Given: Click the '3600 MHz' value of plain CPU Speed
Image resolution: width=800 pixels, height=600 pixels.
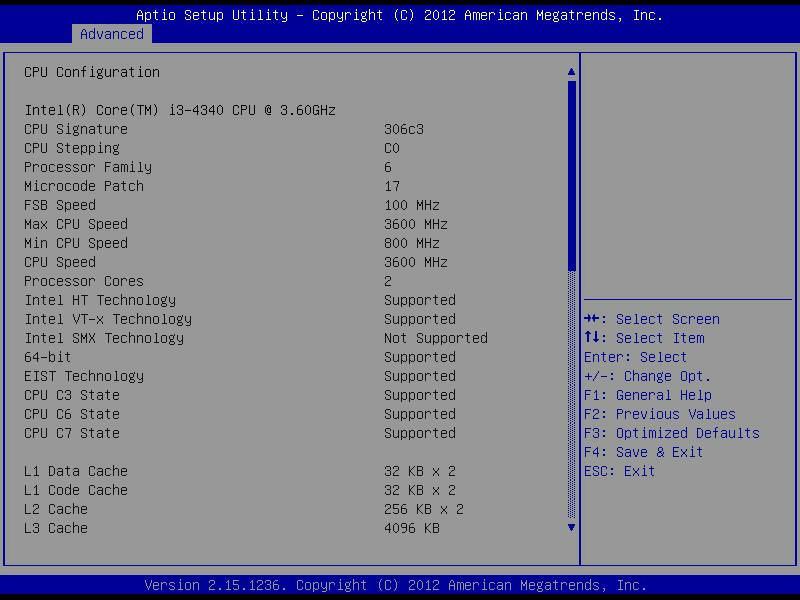Looking at the screenshot, I should 416,262.
